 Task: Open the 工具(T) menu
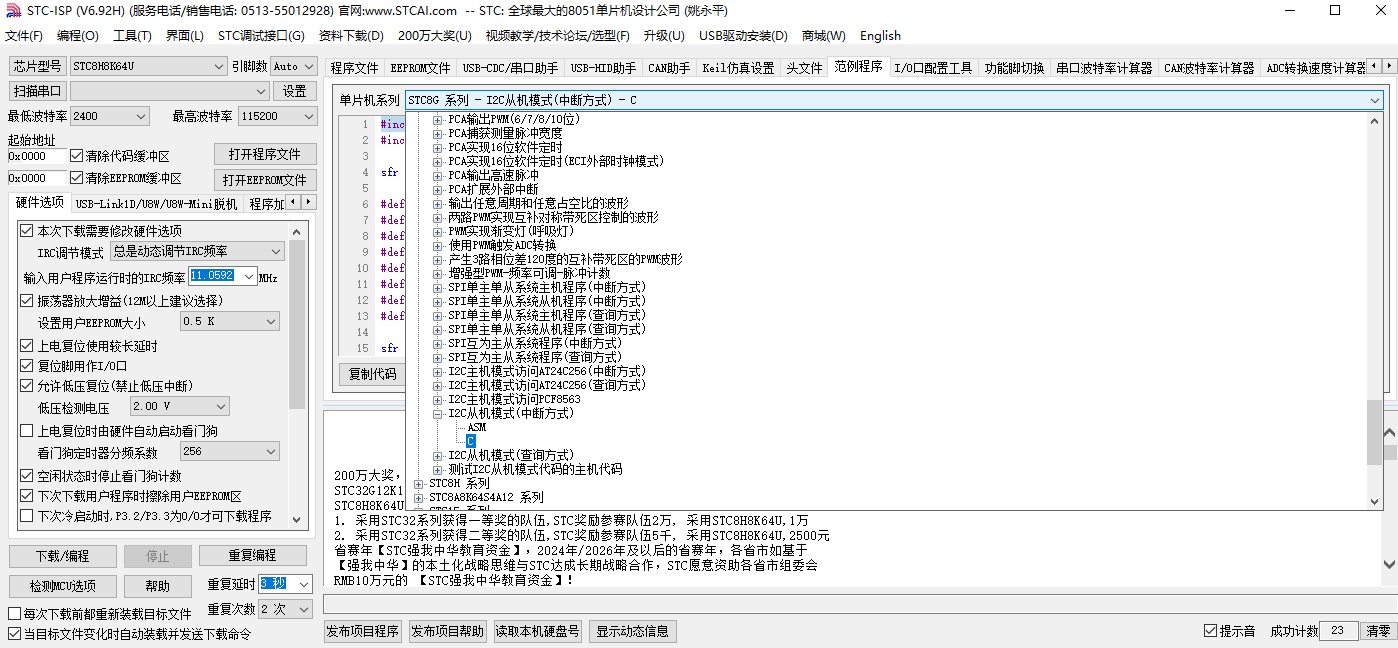(132, 35)
